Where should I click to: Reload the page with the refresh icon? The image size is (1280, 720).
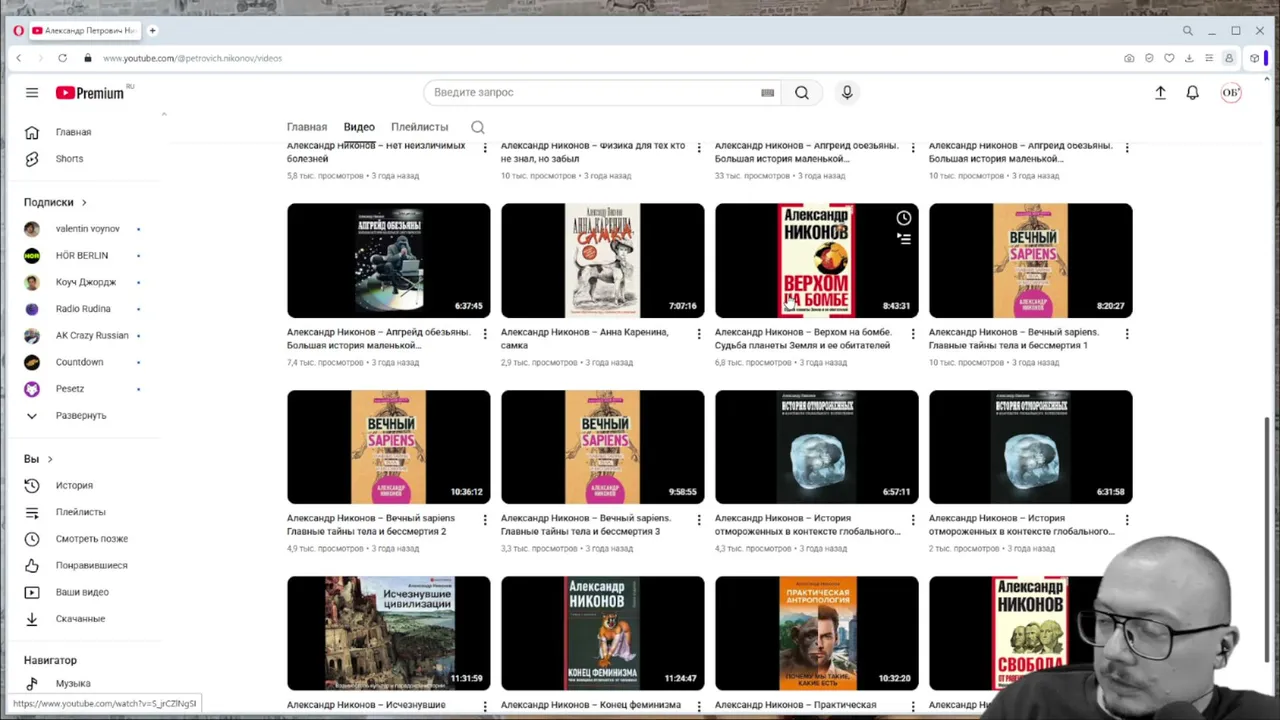[x=62, y=58]
